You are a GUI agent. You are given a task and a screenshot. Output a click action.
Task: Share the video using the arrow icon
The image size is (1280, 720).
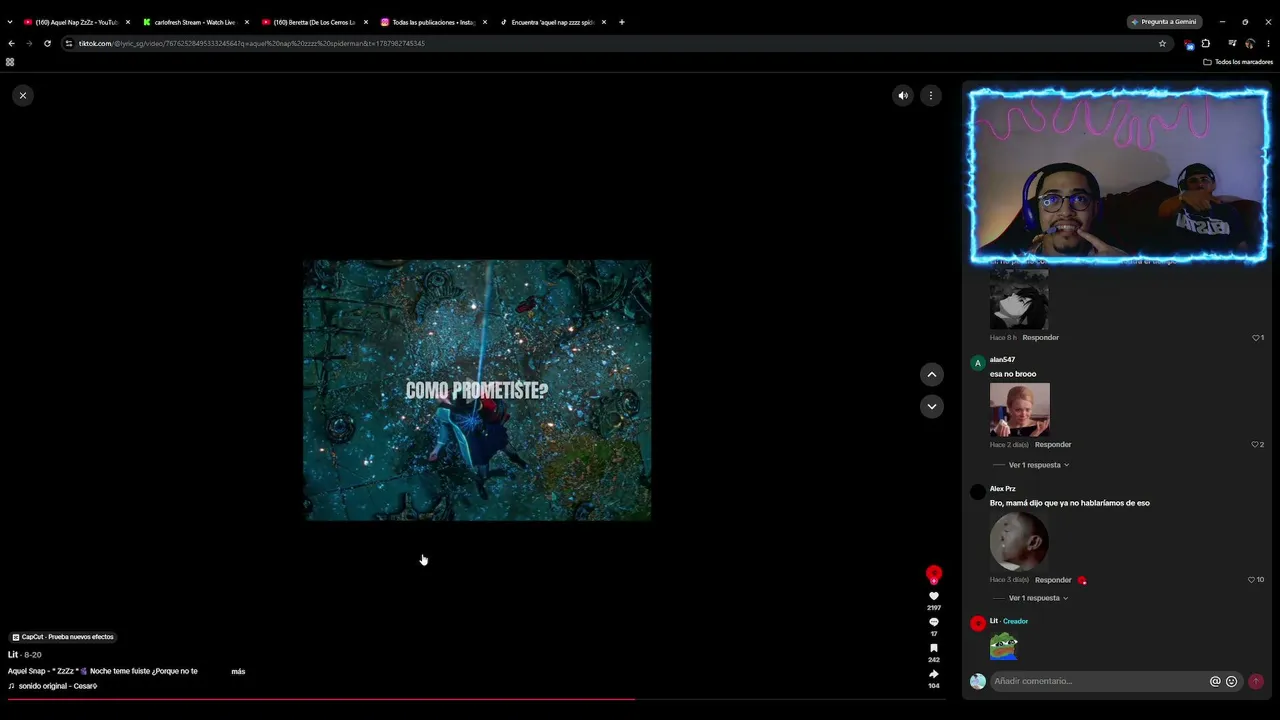934,674
